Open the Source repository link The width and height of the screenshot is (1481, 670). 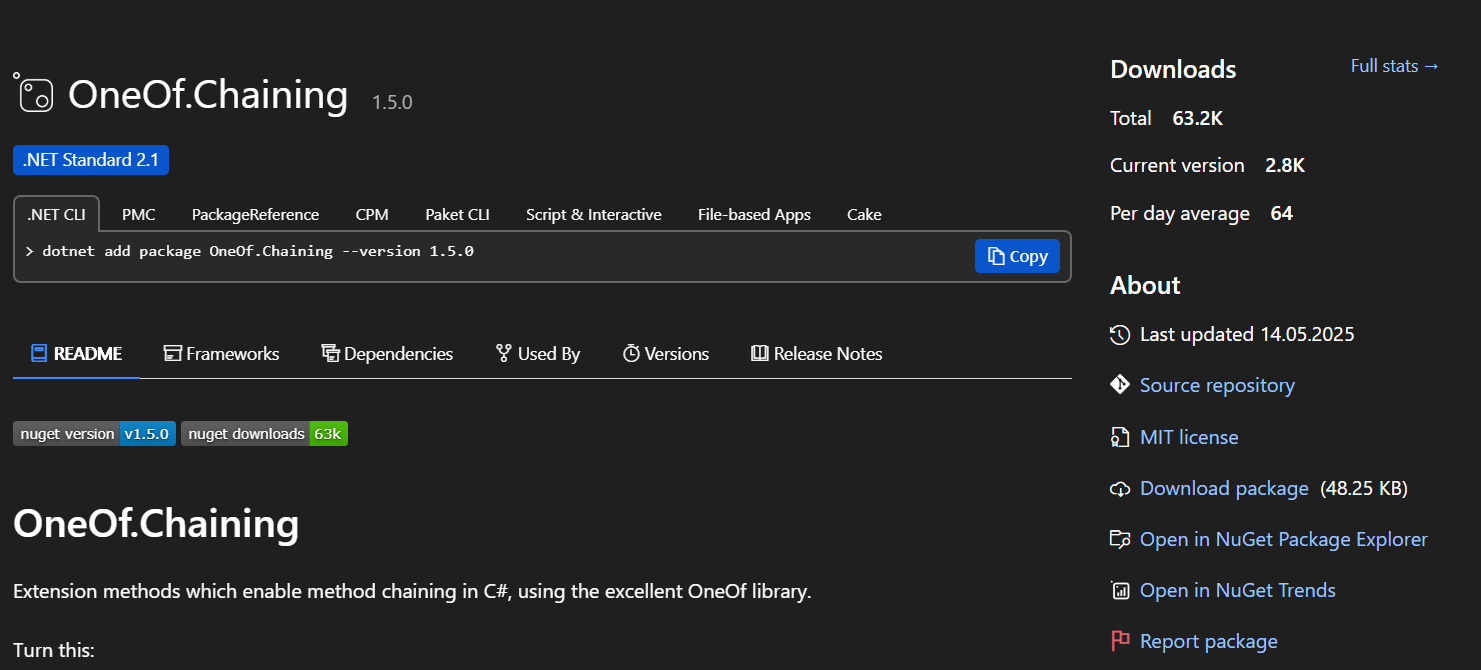1217,385
